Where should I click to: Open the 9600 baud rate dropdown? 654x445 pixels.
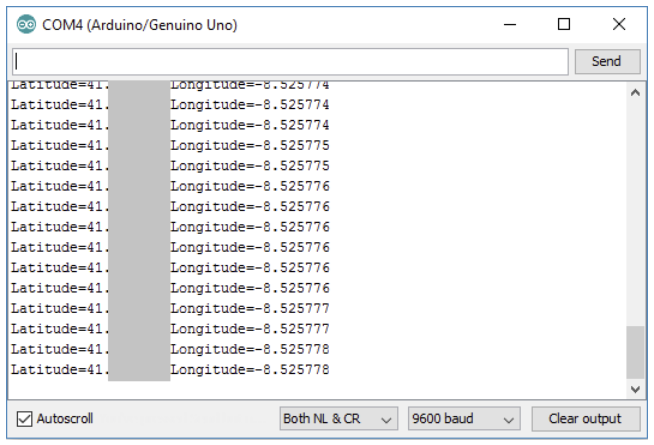coord(464,419)
